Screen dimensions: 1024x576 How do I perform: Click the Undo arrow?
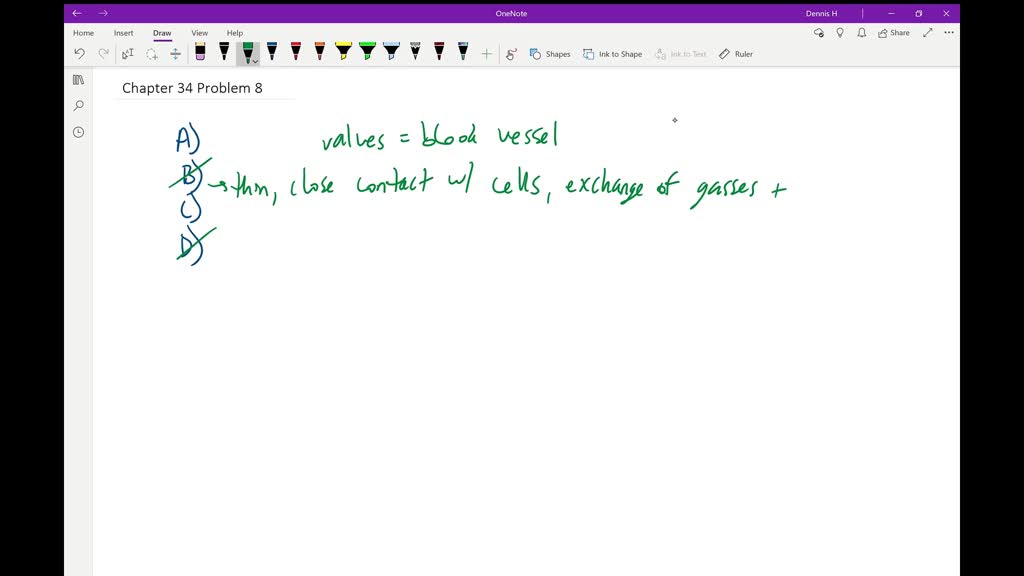[80, 54]
